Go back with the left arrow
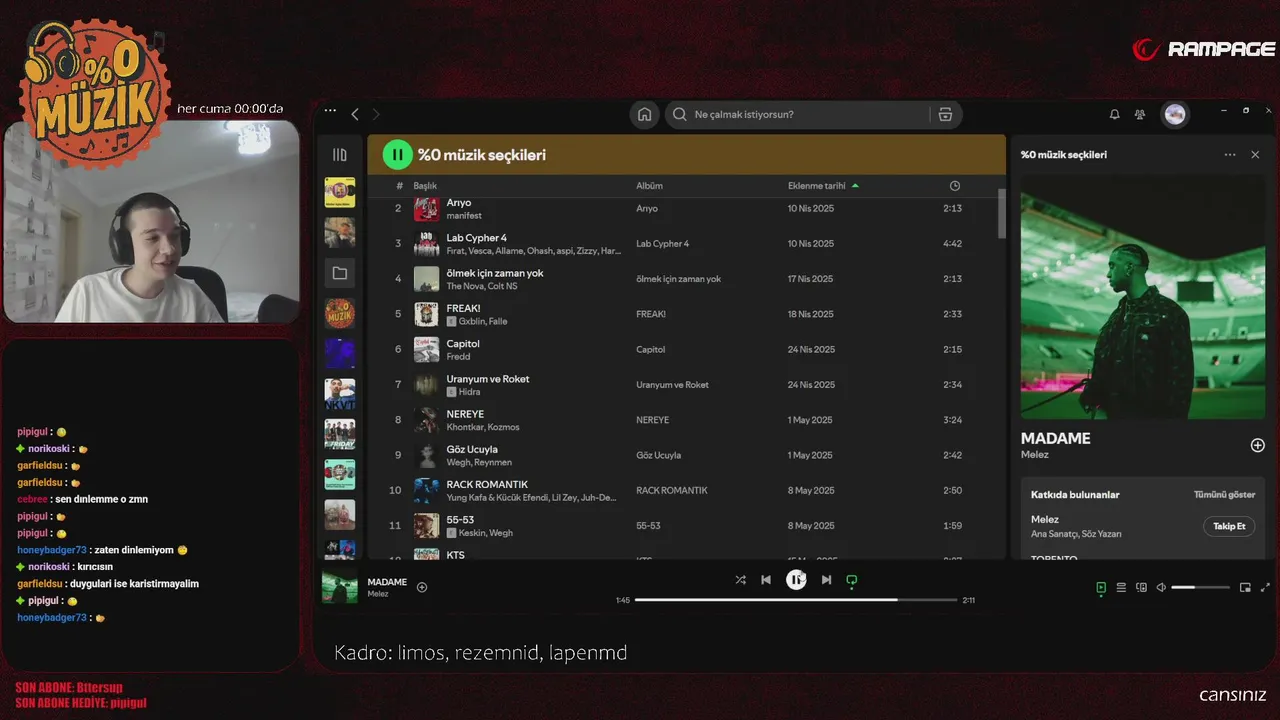Viewport: 1280px width, 720px height. point(355,114)
